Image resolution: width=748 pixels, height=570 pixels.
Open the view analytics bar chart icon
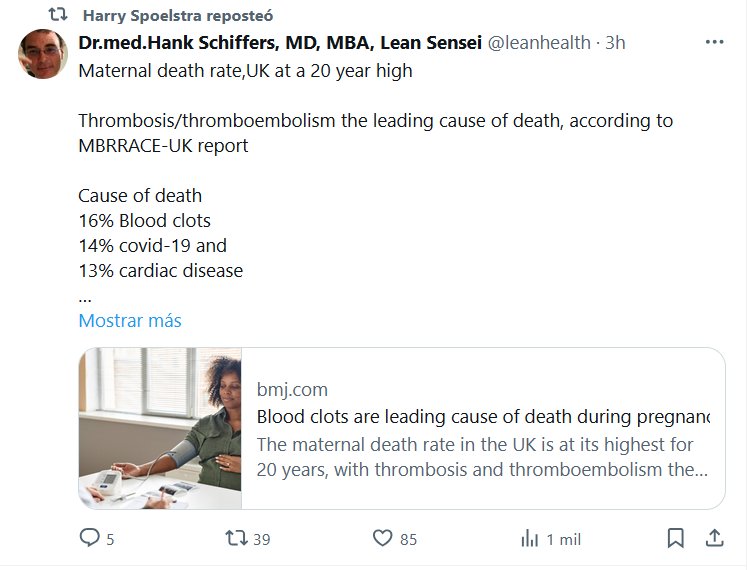click(x=529, y=538)
